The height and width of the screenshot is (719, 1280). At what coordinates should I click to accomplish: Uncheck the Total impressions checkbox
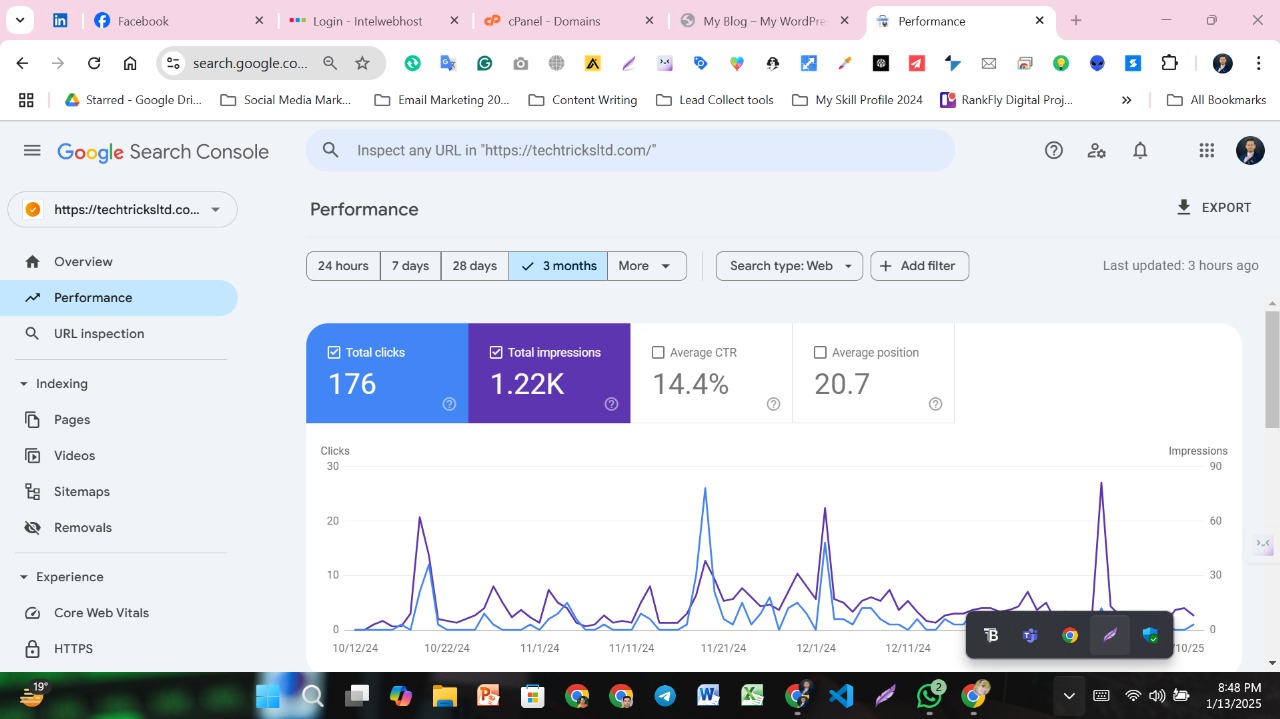click(495, 352)
